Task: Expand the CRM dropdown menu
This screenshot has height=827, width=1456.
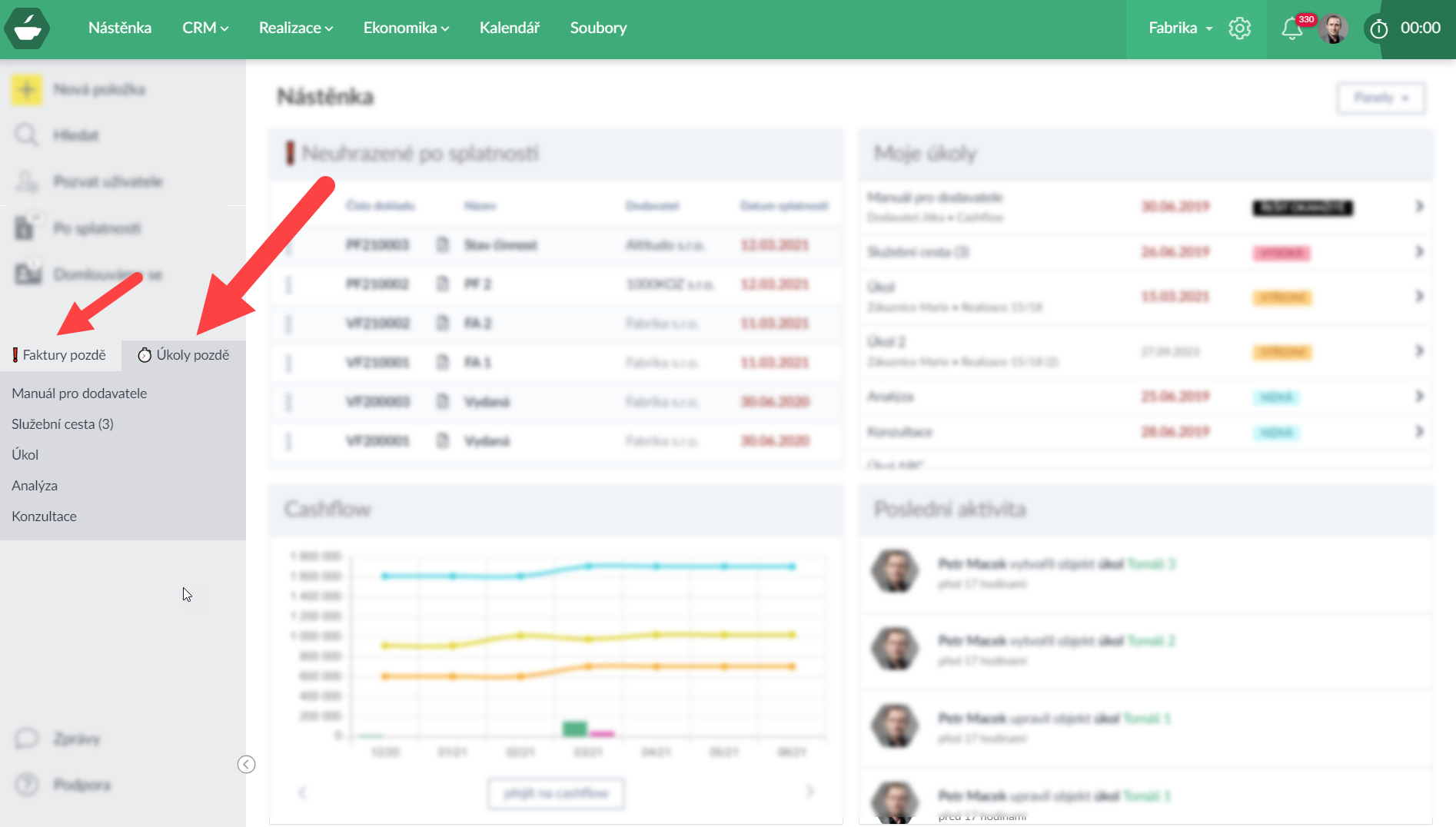Action: tap(205, 28)
